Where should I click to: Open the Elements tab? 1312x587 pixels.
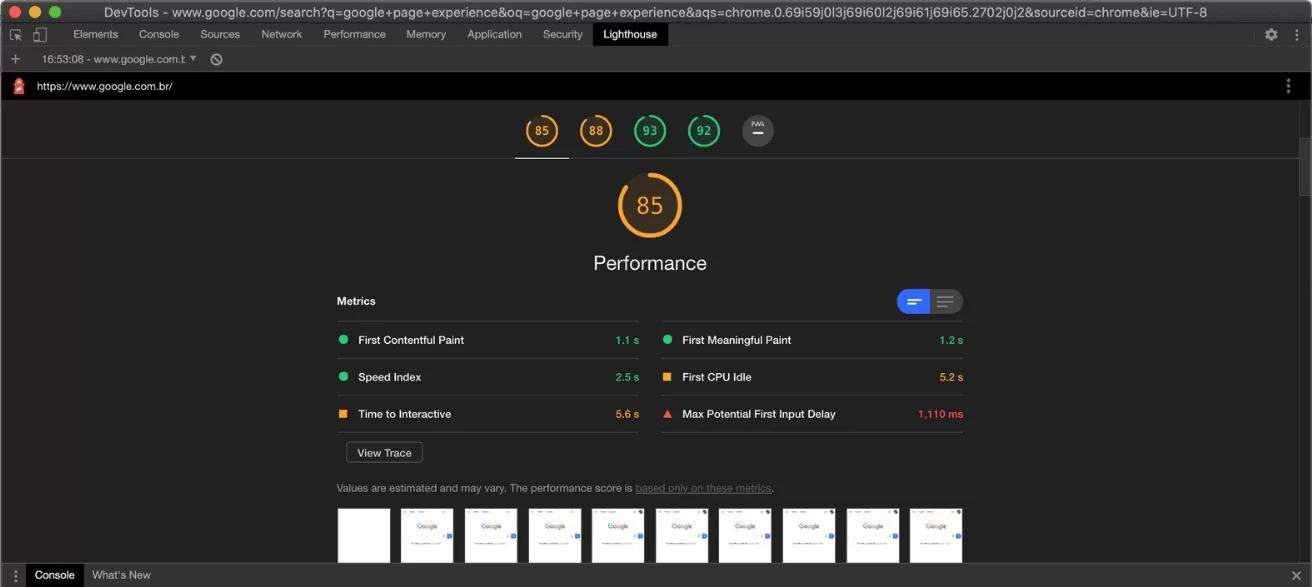96,34
